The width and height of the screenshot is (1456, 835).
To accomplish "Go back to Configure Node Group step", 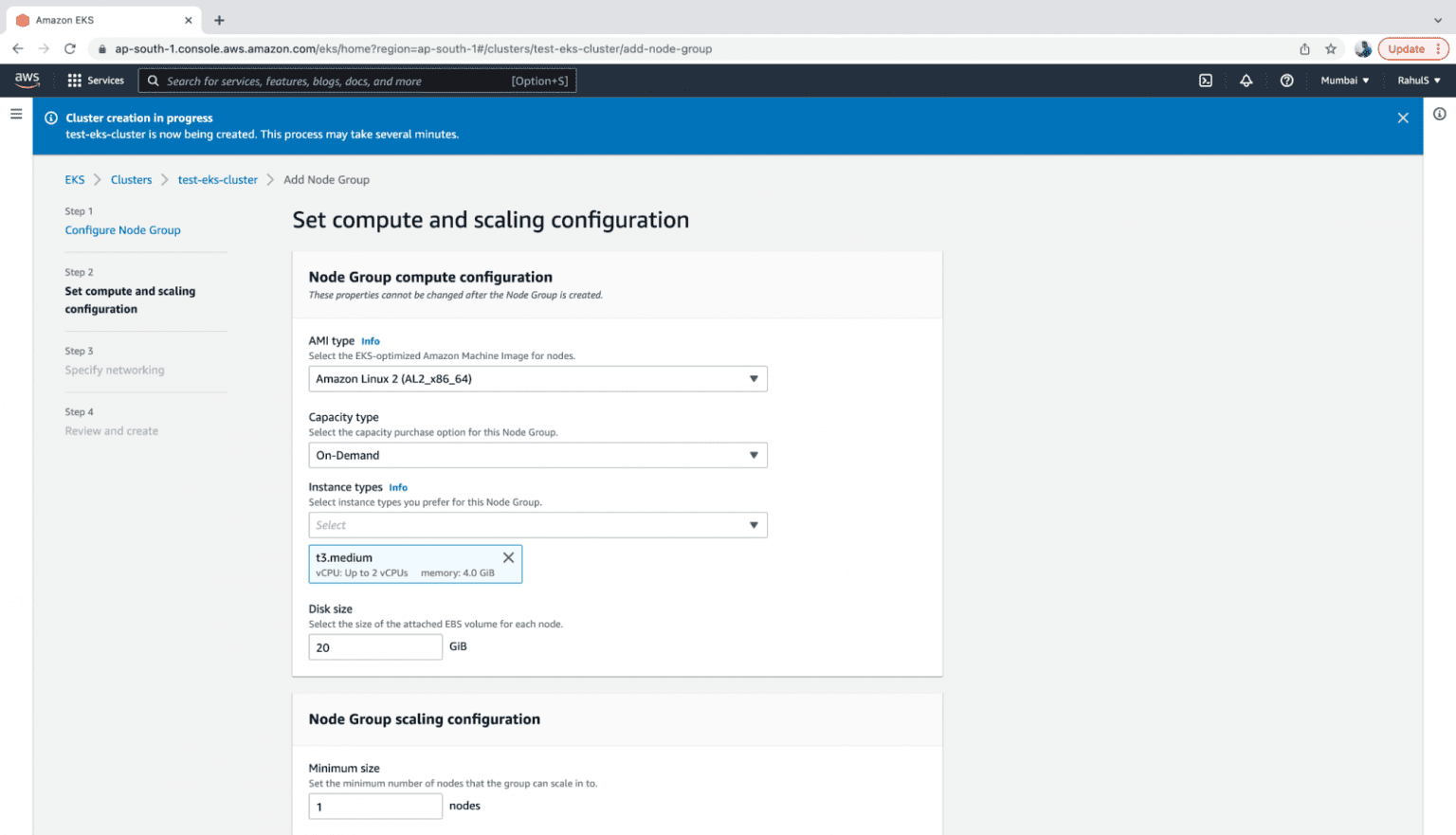I will 122,229.
